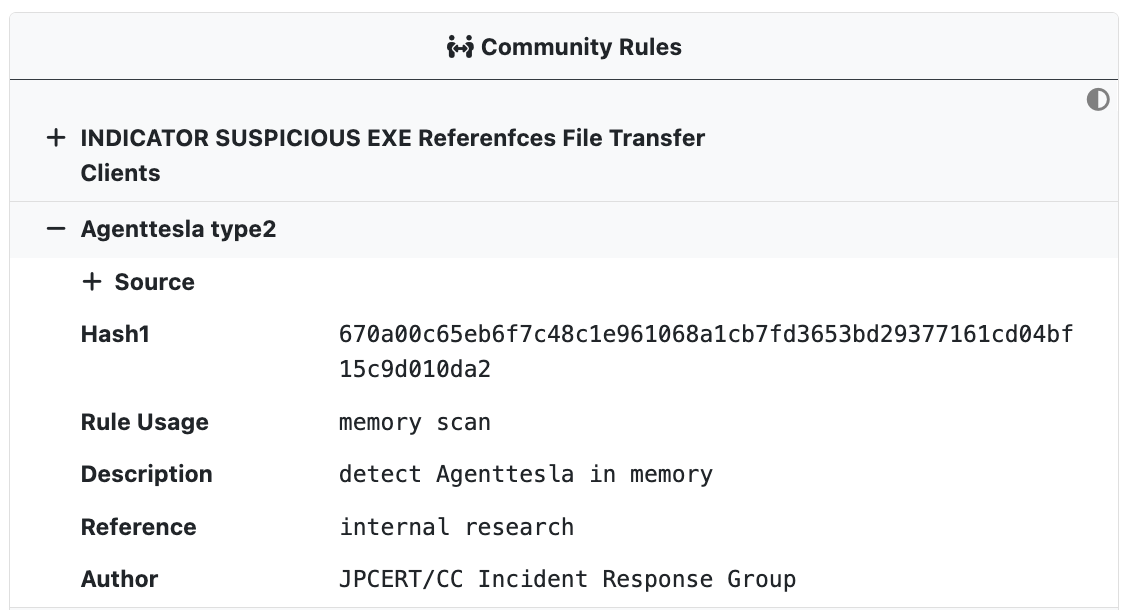This screenshot has width=1128, height=610.
Task: Click the Hash1 value string
Action: pos(706,352)
